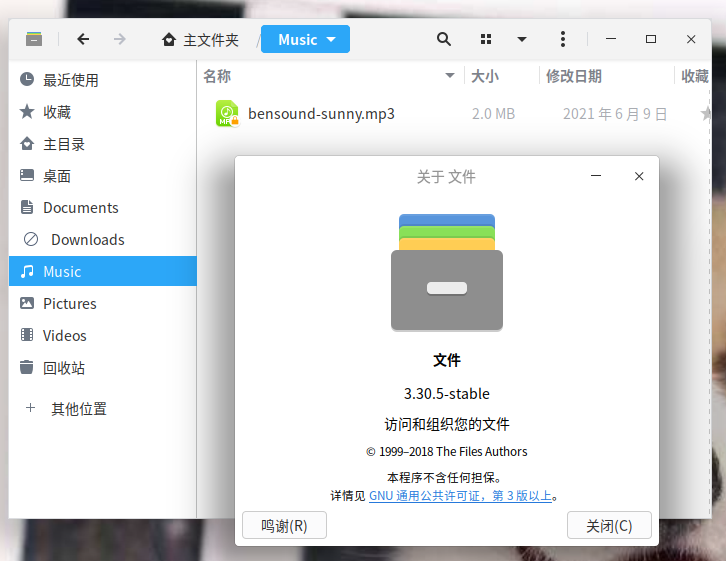The height and width of the screenshot is (561, 726).
Task: Click the home icon beside 主目录
Action: pos(27,143)
